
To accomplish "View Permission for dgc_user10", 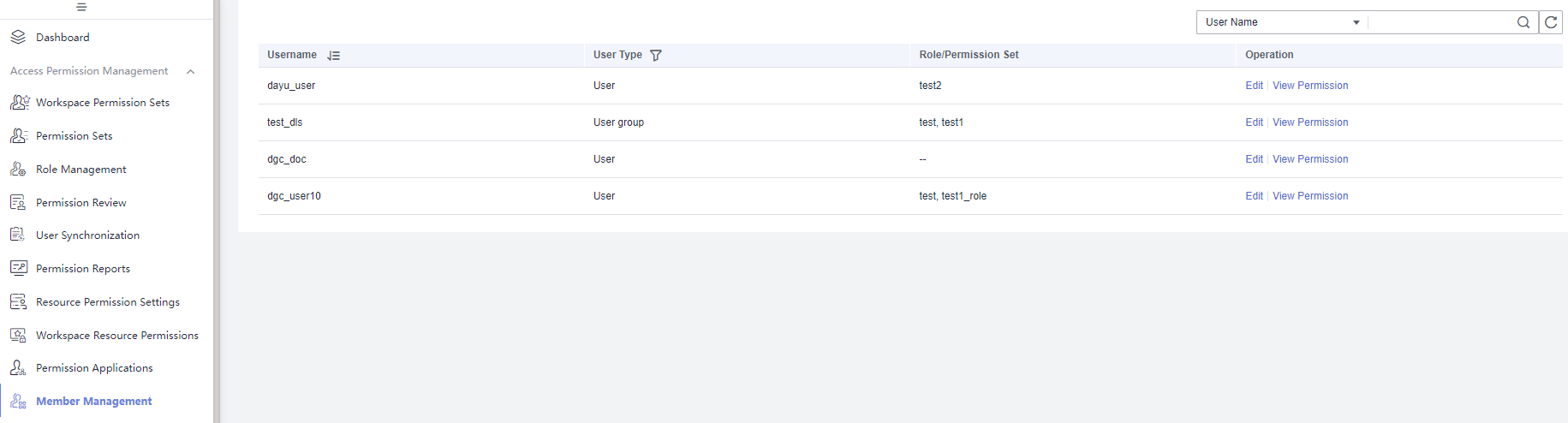I will pyautogui.click(x=1310, y=196).
